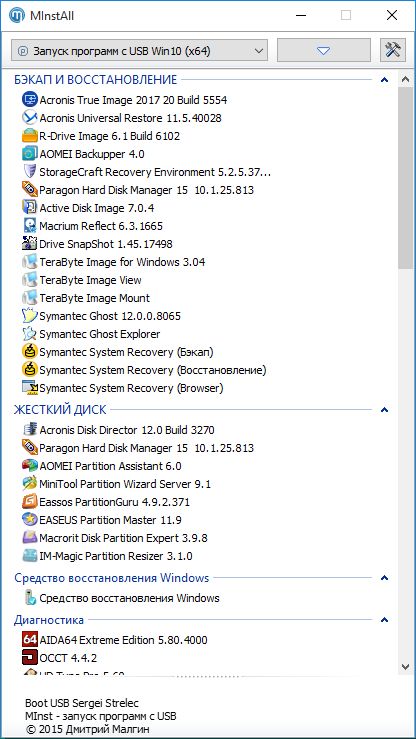
Task: Click the TeraByte Image for Windows icon
Action: pos(30,262)
